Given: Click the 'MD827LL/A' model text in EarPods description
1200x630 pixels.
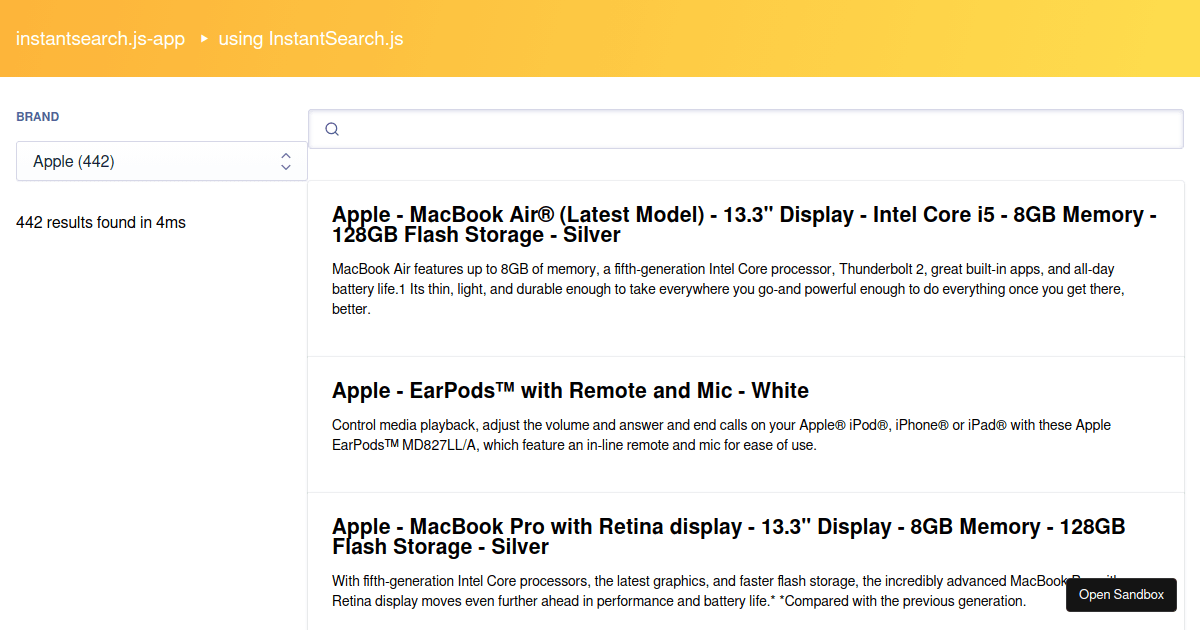Looking at the screenshot, I should click(x=439, y=445).
